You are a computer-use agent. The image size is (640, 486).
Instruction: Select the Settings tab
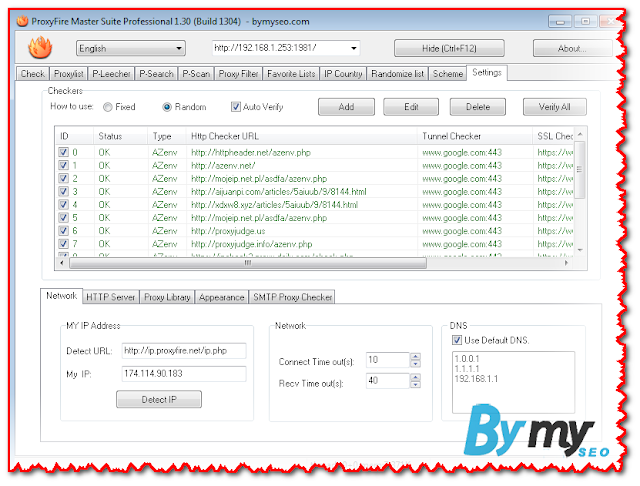pos(487,73)
